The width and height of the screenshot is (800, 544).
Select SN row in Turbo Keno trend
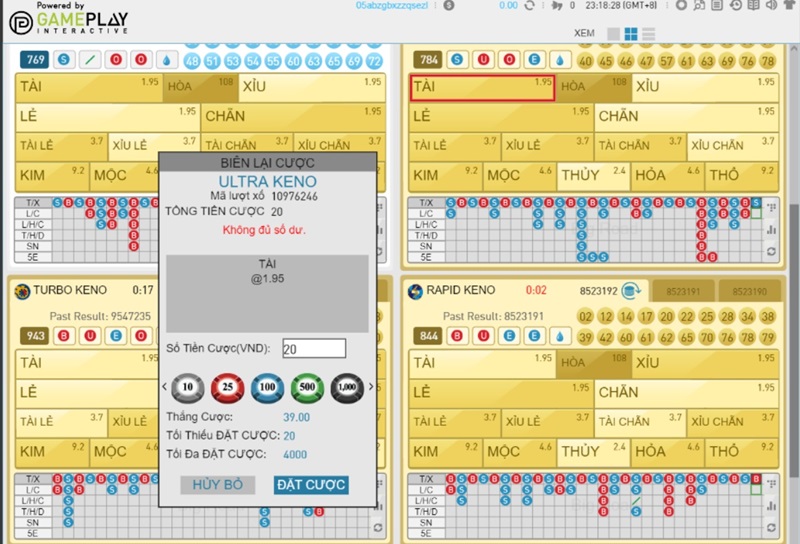point(33,523)
